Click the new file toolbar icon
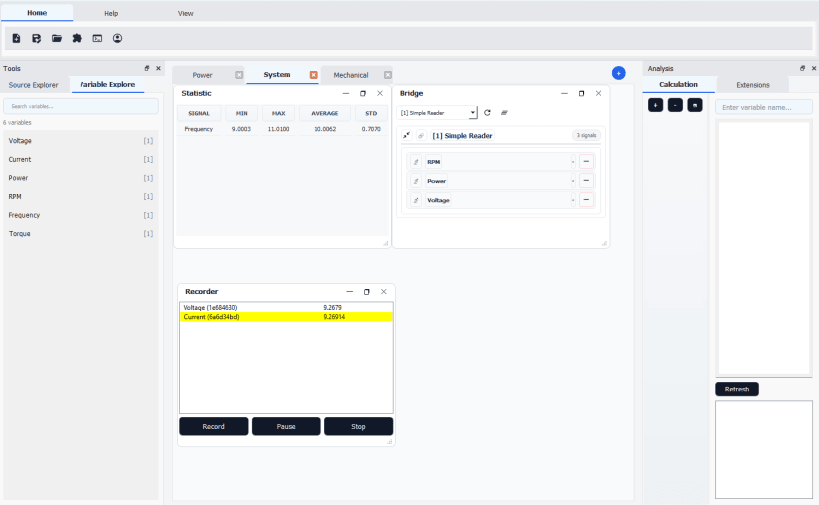819x505 pixels. (x=16, y=38)
